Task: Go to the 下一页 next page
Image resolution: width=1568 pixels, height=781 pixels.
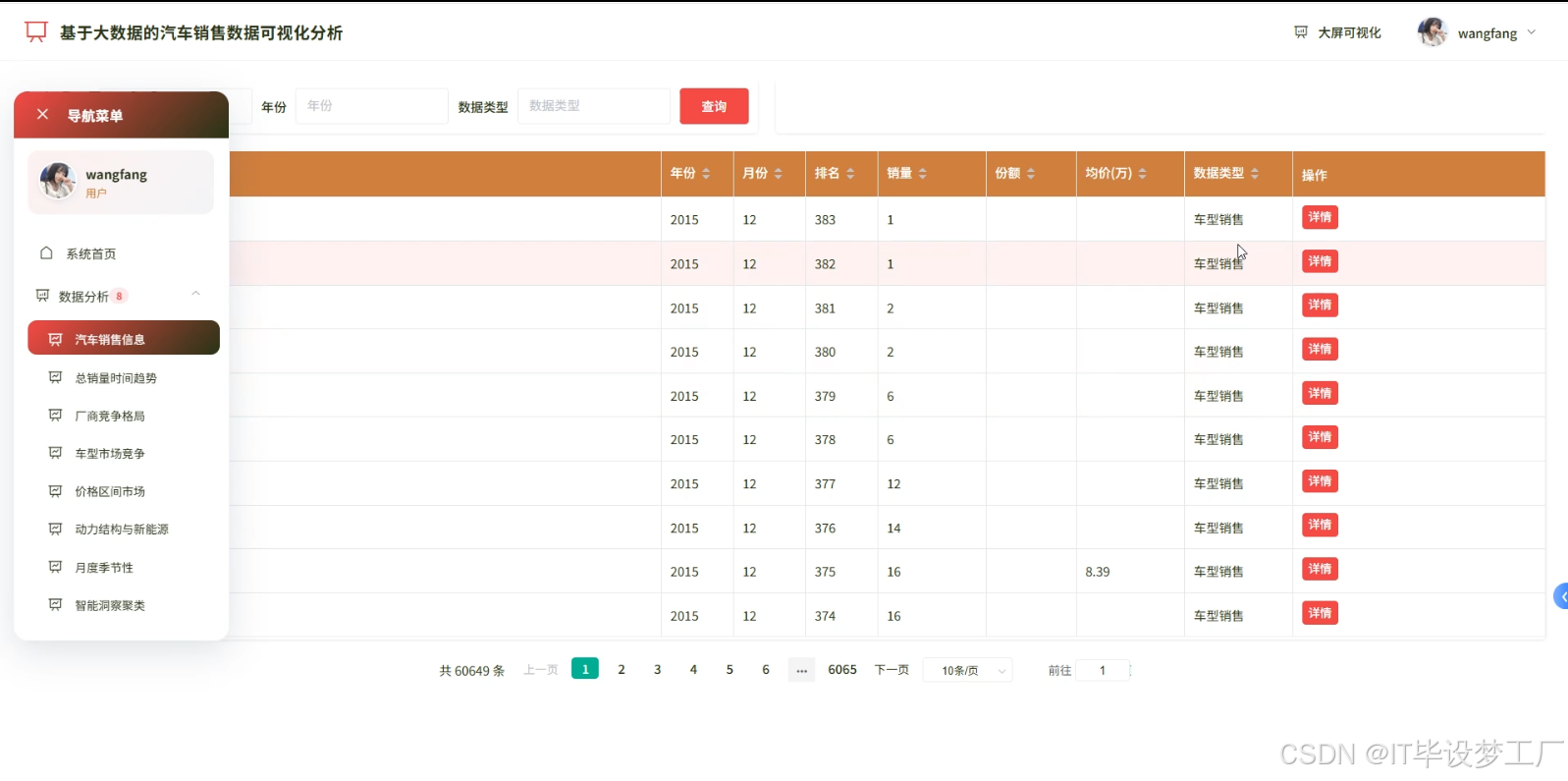Action: pos(892,670)
